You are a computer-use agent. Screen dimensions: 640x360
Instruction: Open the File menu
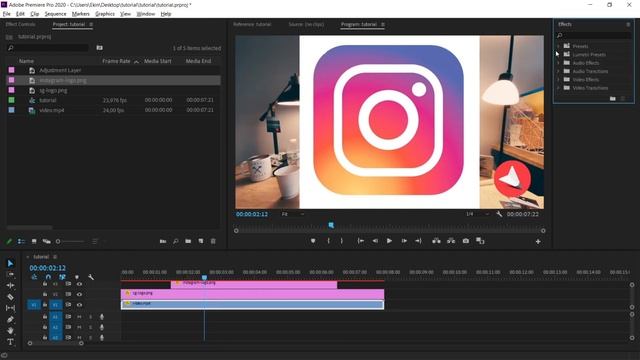tap(7, 14)
